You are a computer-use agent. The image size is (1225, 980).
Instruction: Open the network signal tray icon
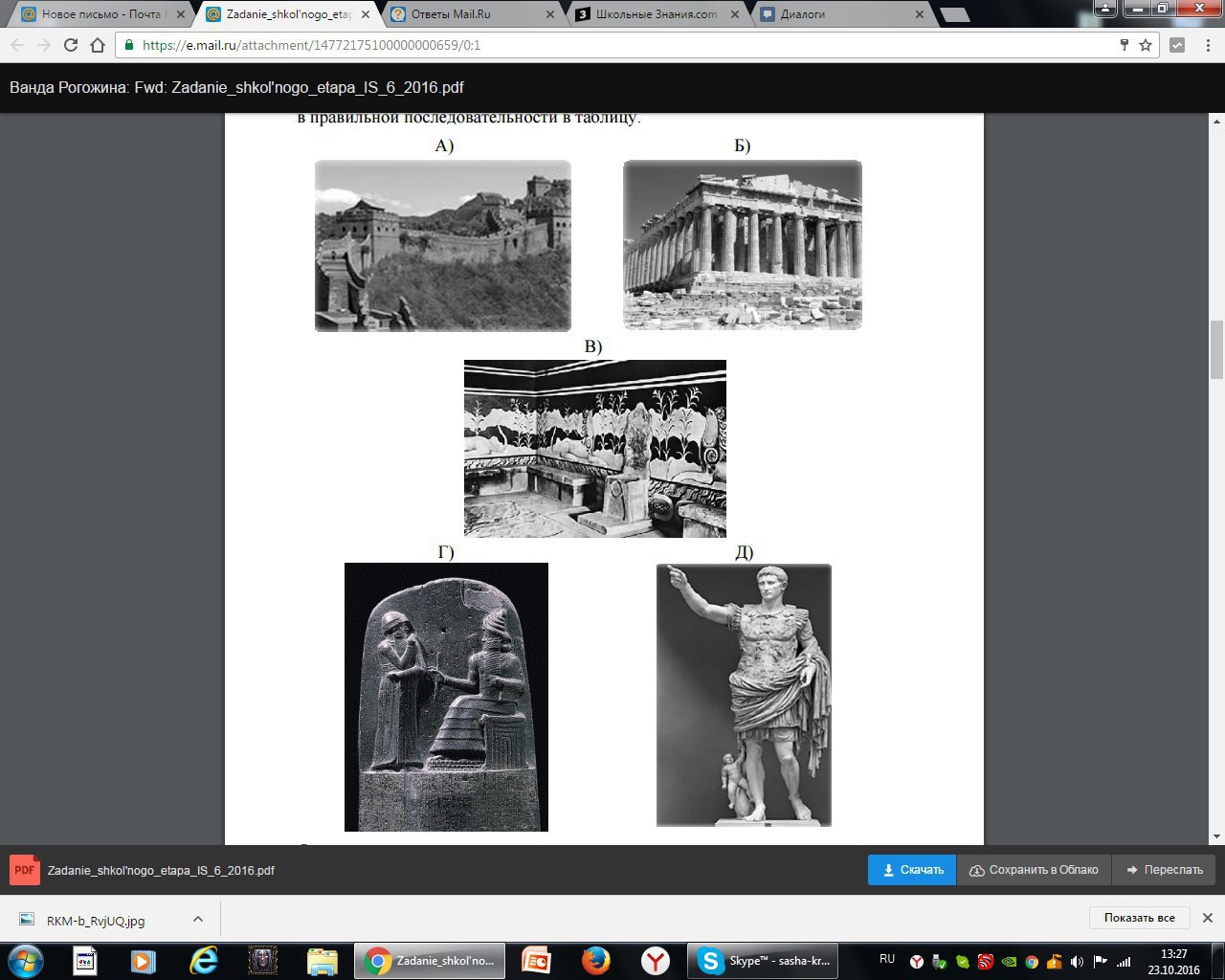[1124, 962]
